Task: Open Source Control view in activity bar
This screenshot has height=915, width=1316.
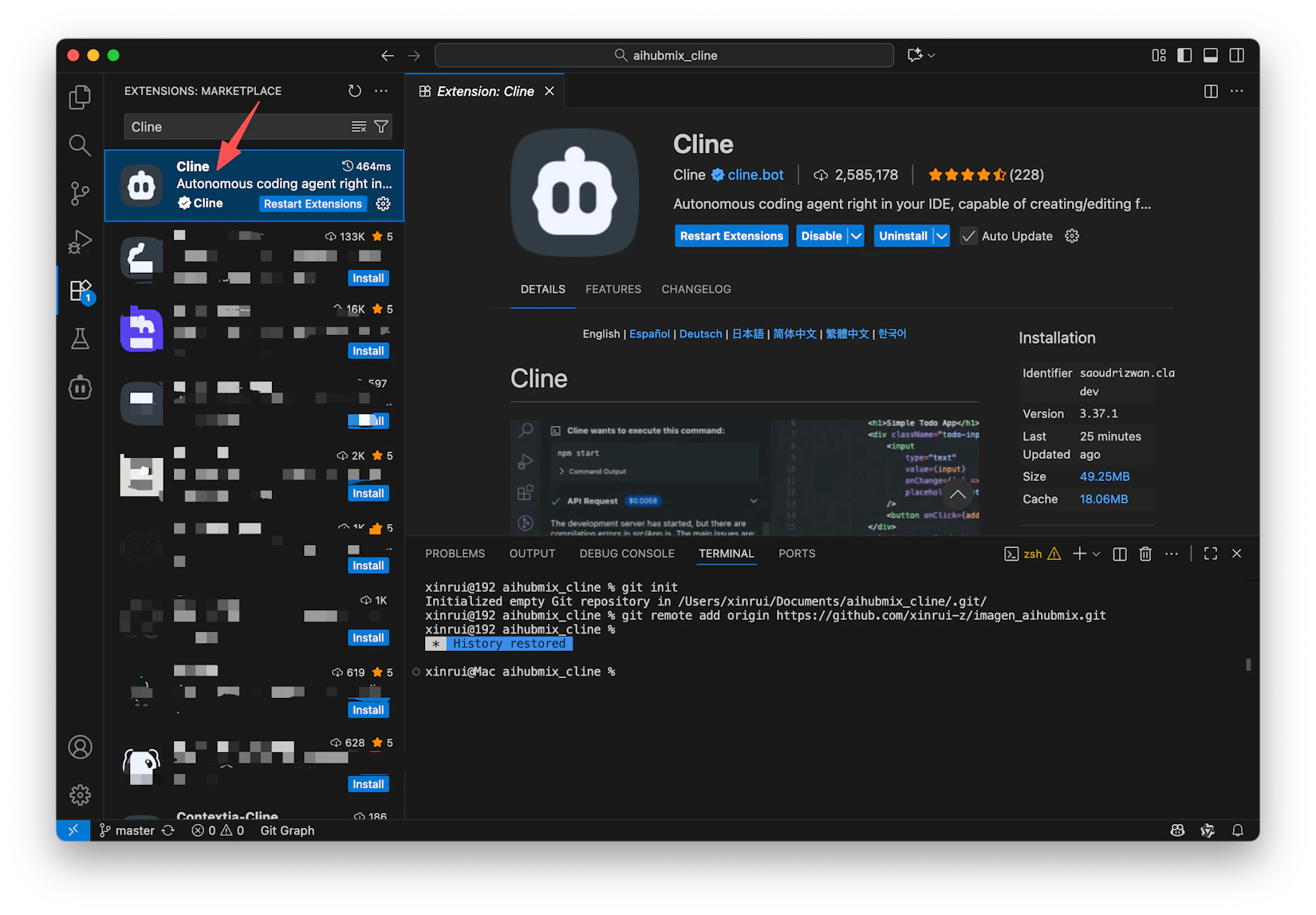Action: (80, 194)
